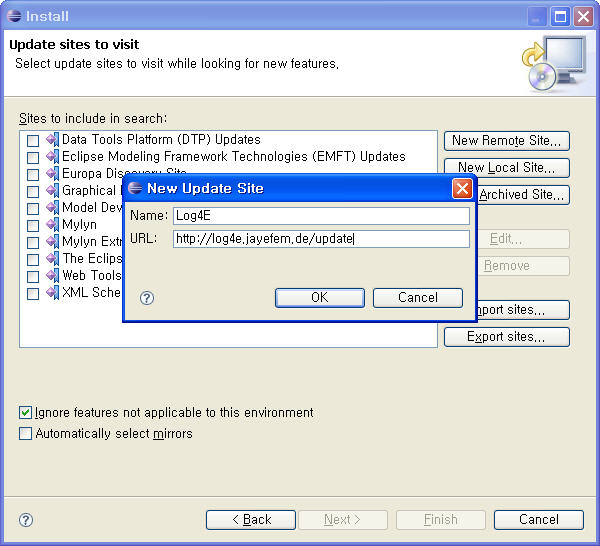Click the Import sites button

pyautogui.click(x=523, y=310)
